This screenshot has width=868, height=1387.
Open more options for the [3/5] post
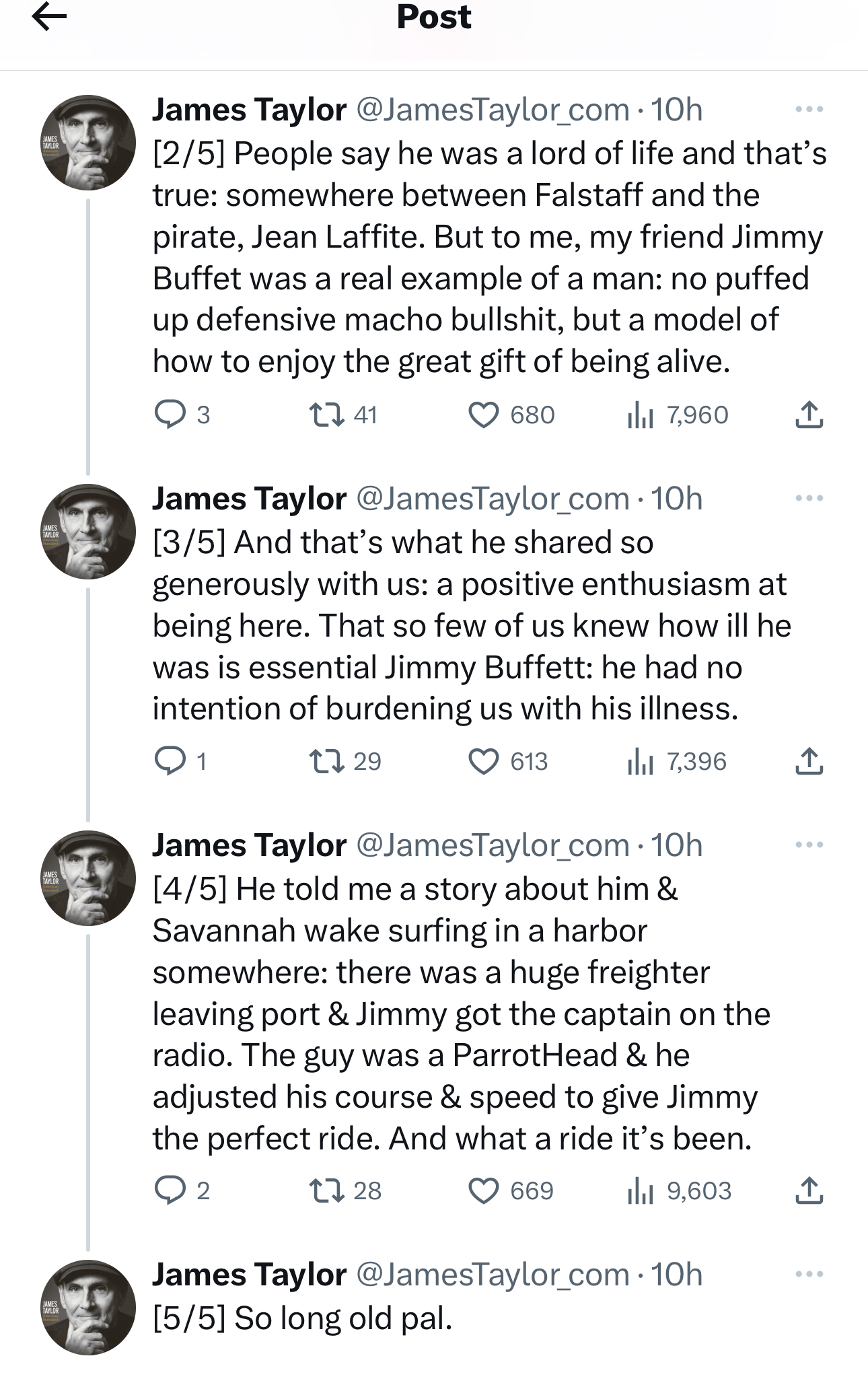[809, 499]
